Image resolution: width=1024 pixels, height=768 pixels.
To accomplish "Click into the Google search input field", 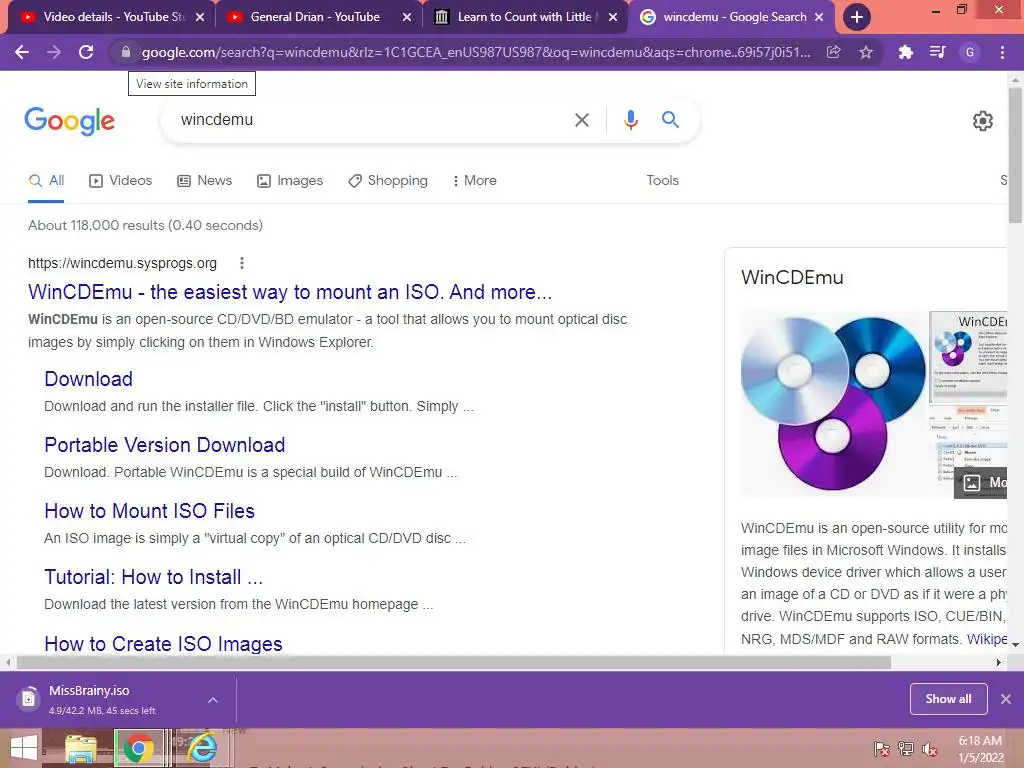I will point(372,120).
